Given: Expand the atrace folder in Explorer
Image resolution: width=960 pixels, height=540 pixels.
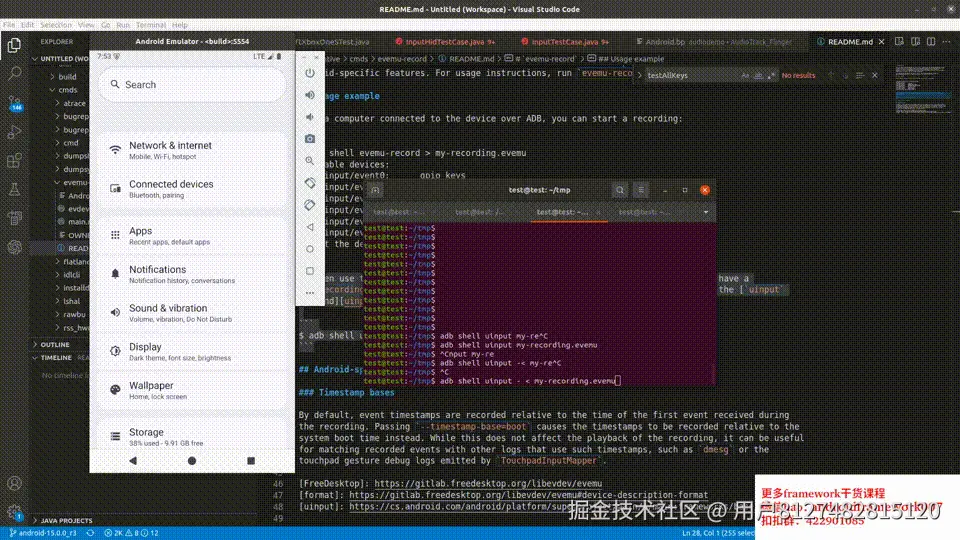Looking at the screenshot, I should (x=74, y=103).
